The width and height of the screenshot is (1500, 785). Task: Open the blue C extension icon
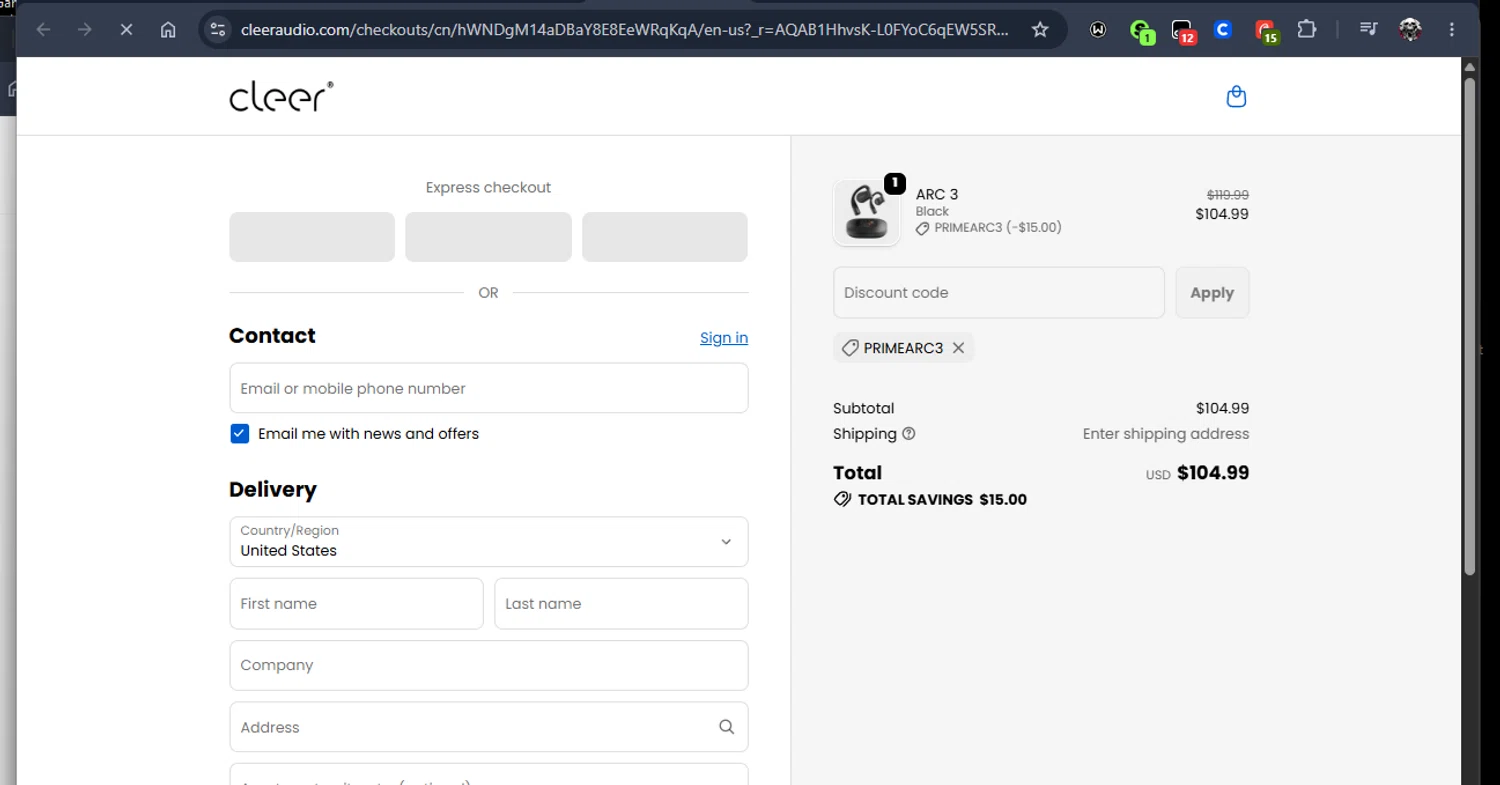(1222, 30)
